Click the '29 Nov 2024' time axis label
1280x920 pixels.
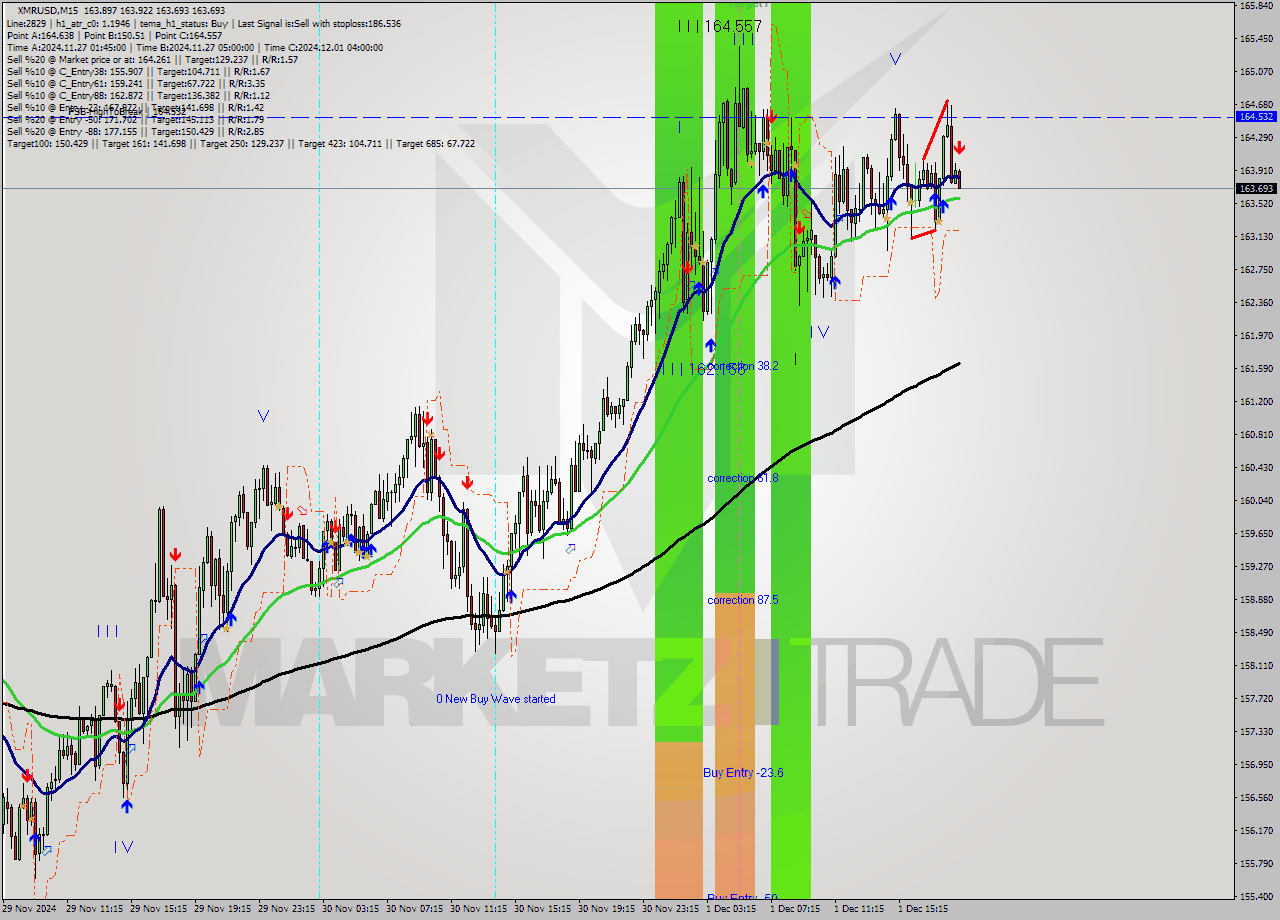coord(30,909)
